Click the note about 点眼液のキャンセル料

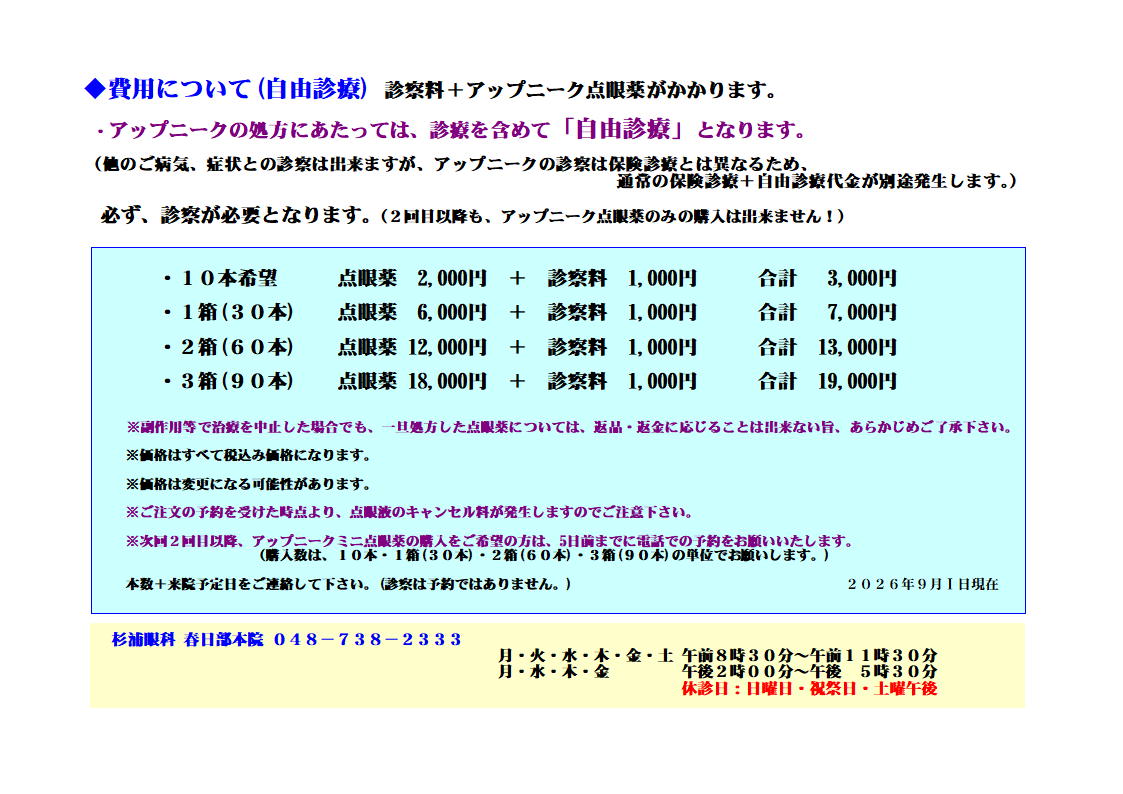pyautogui.click(x=410, y=513)
